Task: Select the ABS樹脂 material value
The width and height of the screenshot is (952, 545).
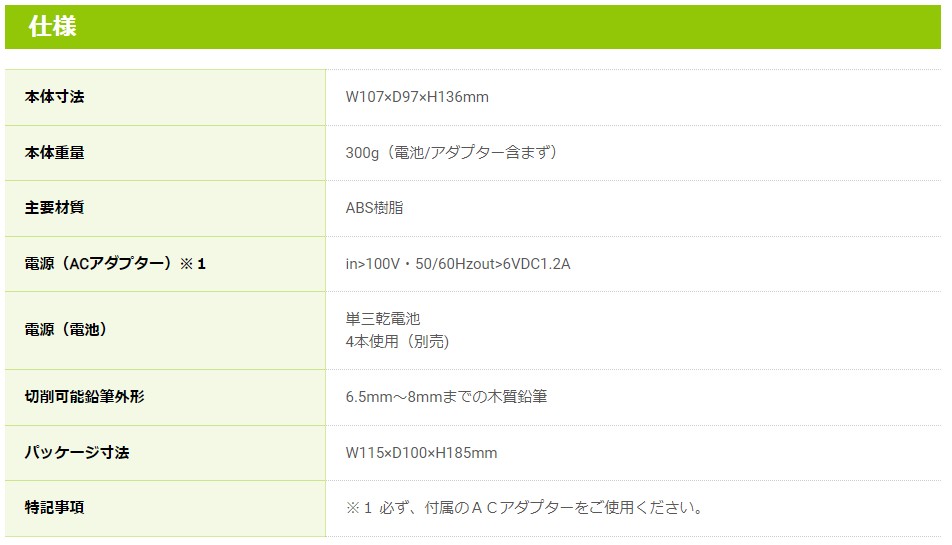Action: (x=375, y=208)
